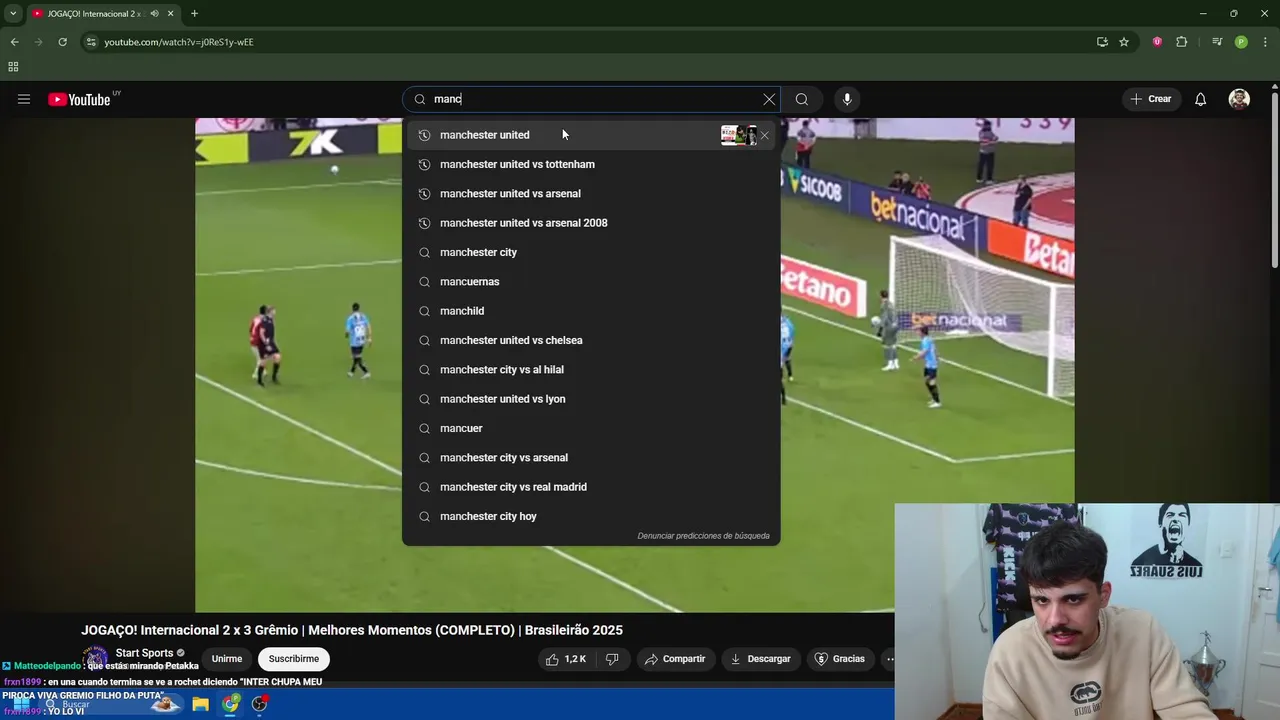
Task: Select suggestion 'mancuernas'
Action: [591, 282]
